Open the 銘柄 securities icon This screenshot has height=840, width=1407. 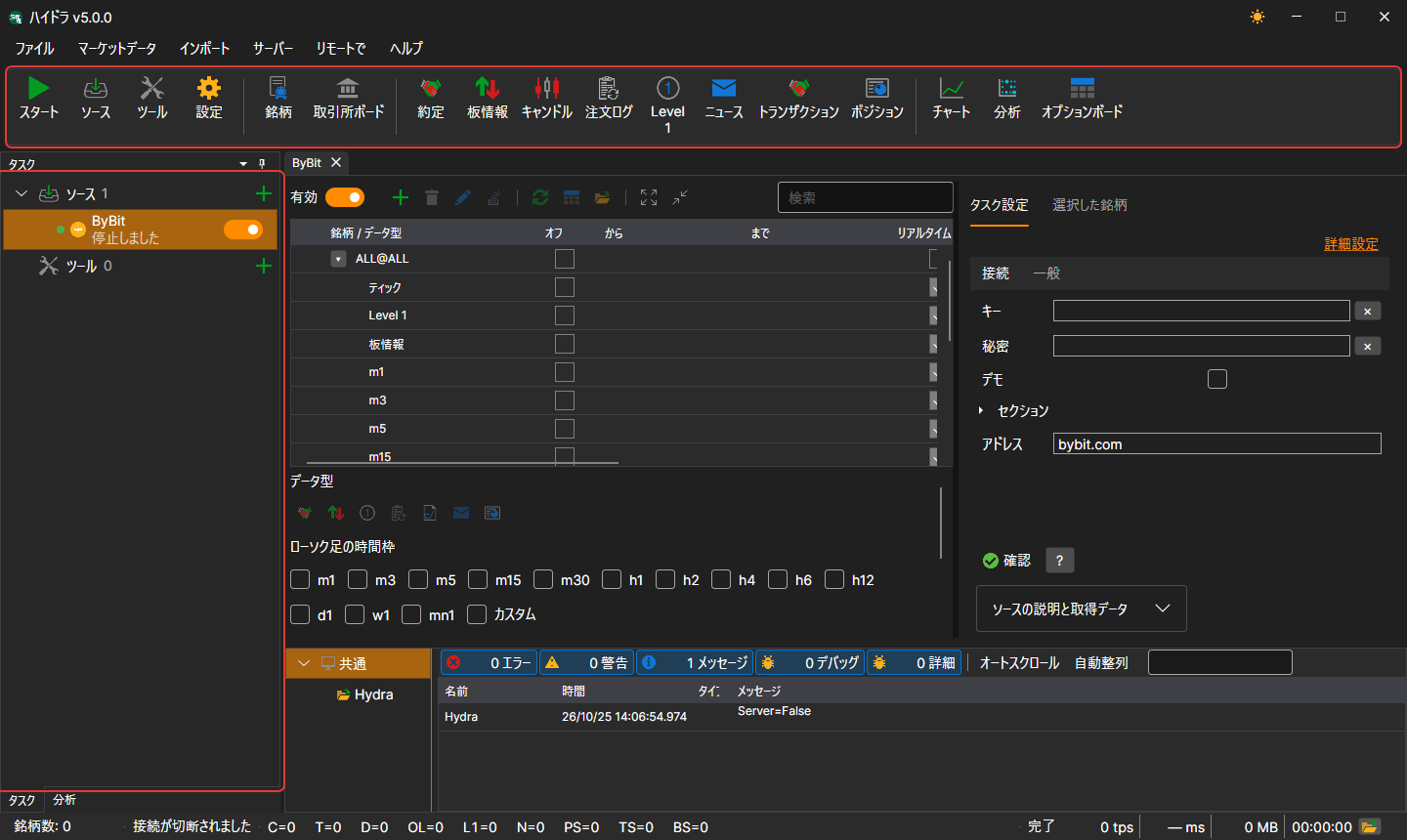278,88
